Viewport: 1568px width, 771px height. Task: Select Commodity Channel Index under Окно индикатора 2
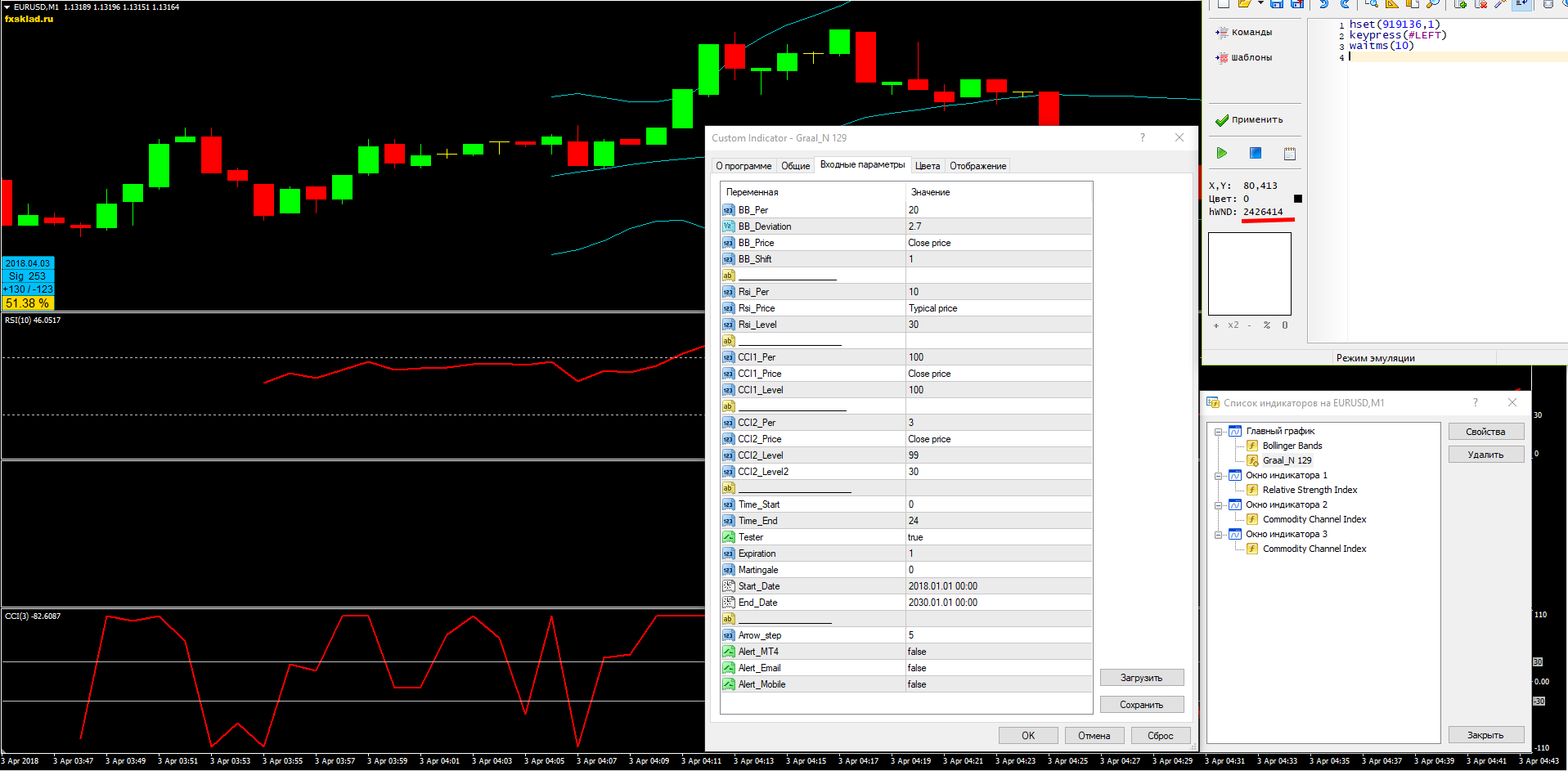coord(1314,519)
